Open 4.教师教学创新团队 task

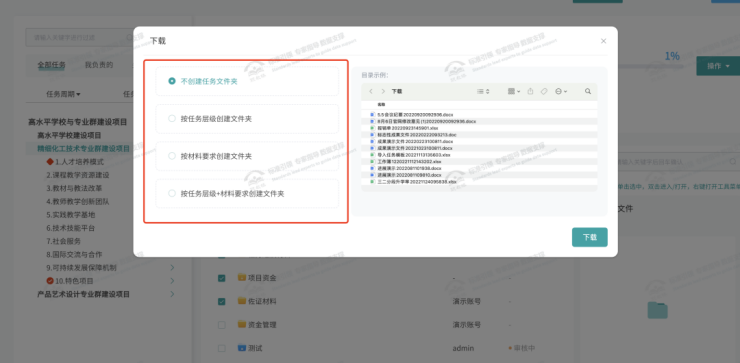(78, 201)
